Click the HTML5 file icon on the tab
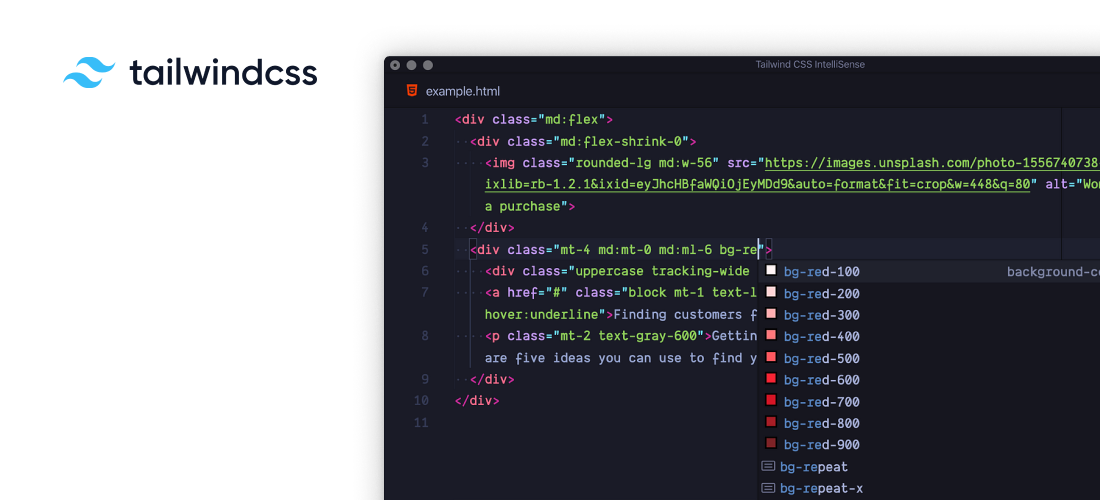Viewport: 1100px width, 500px height. (x=411, y=90)
